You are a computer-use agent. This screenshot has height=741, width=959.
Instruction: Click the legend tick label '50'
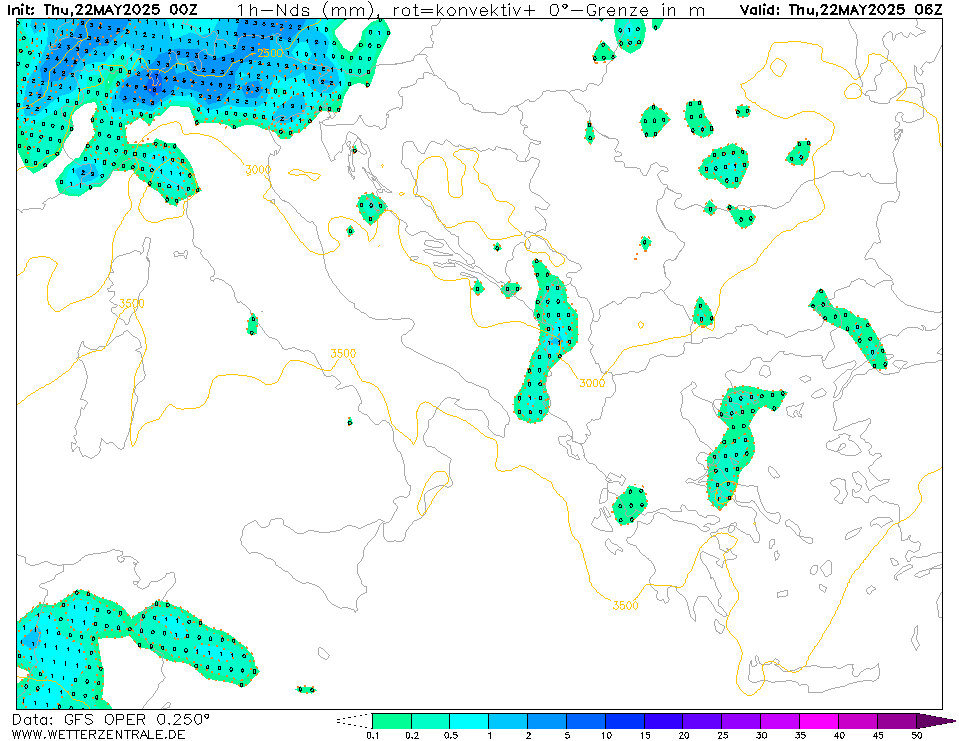(x=916, y=735)
